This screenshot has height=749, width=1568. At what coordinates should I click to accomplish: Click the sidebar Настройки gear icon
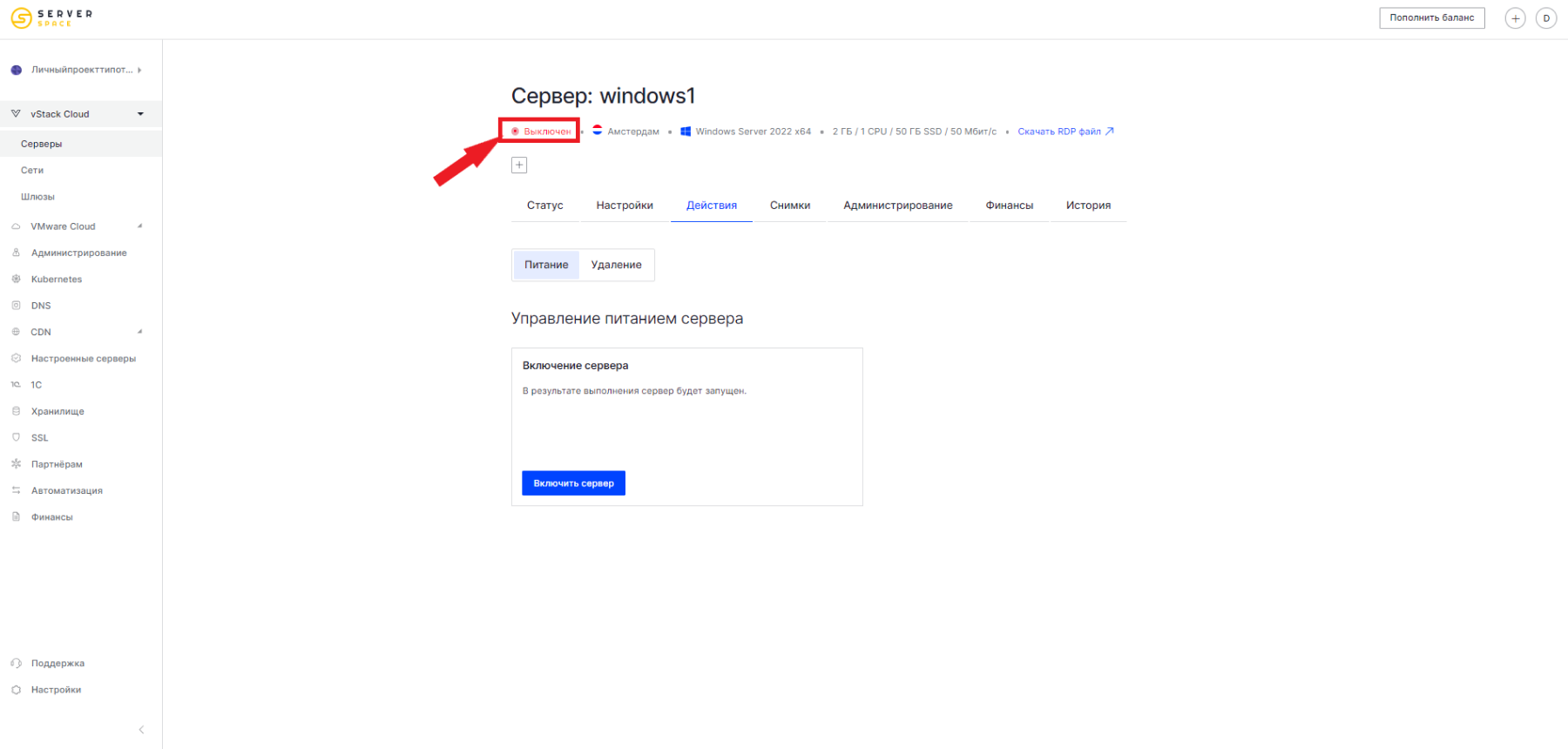(16, 690)
